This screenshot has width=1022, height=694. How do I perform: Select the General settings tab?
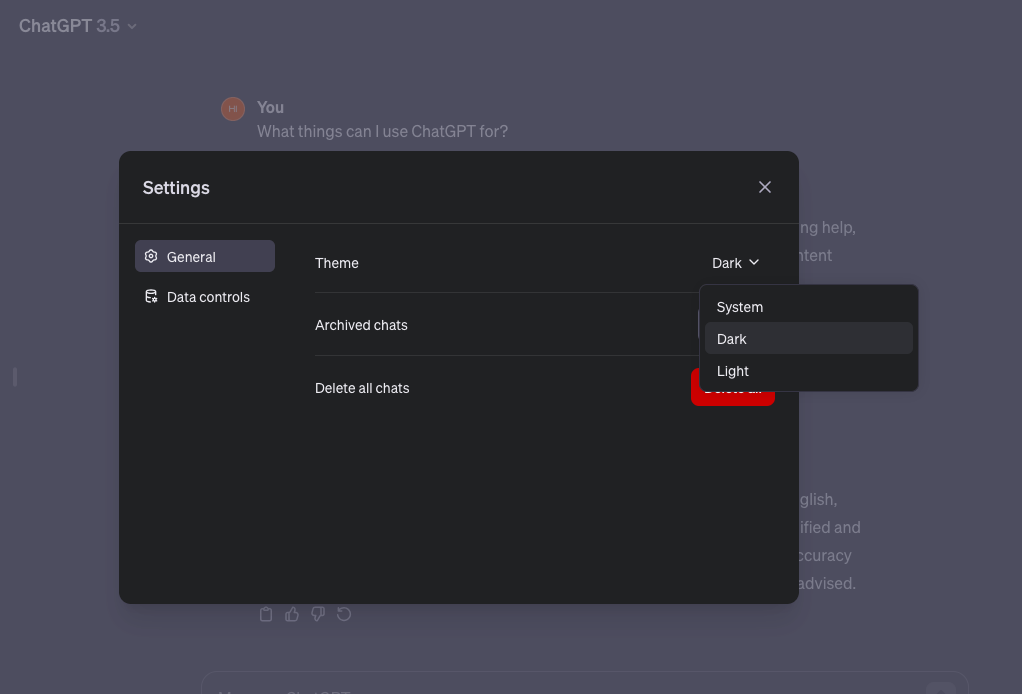pyautogui.click(x=205, y=256)
